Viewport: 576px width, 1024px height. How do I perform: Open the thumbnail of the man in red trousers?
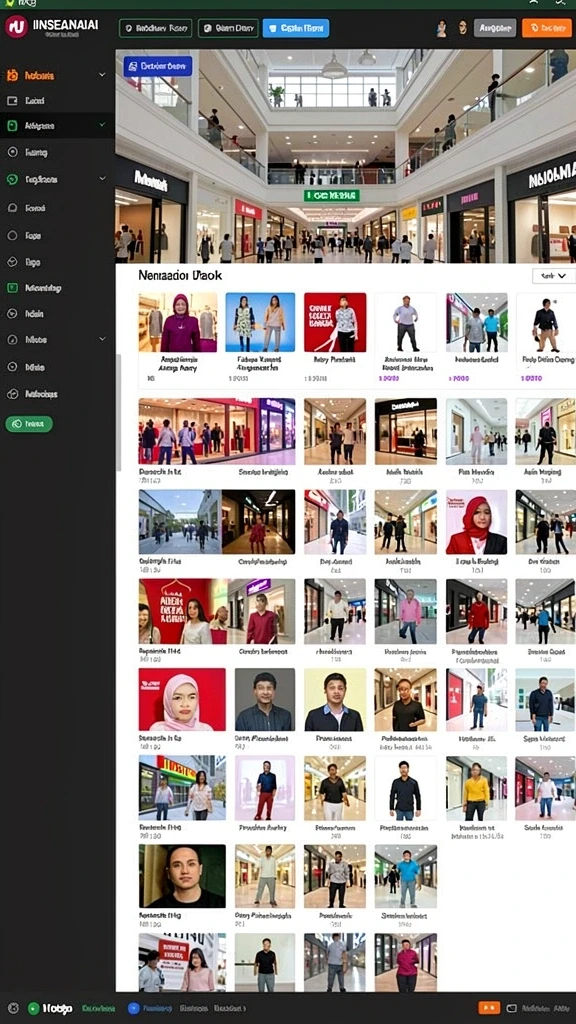pos(264,788)
